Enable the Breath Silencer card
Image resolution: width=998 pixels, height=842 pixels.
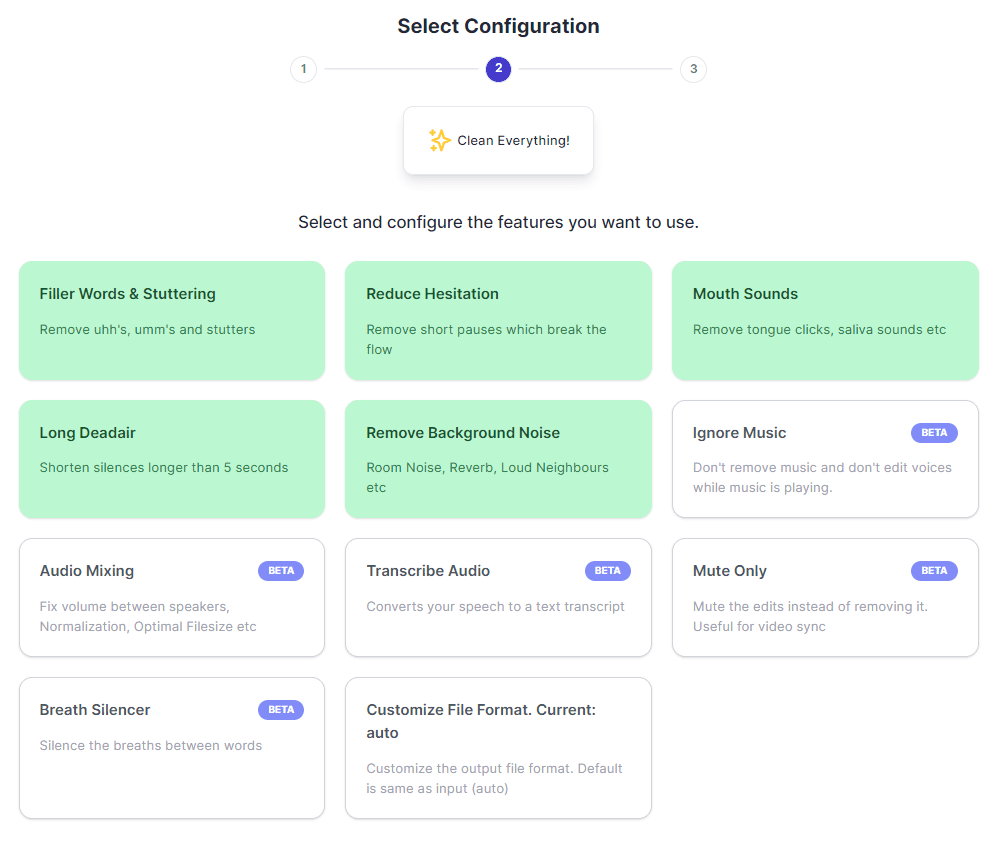(172, 748)
